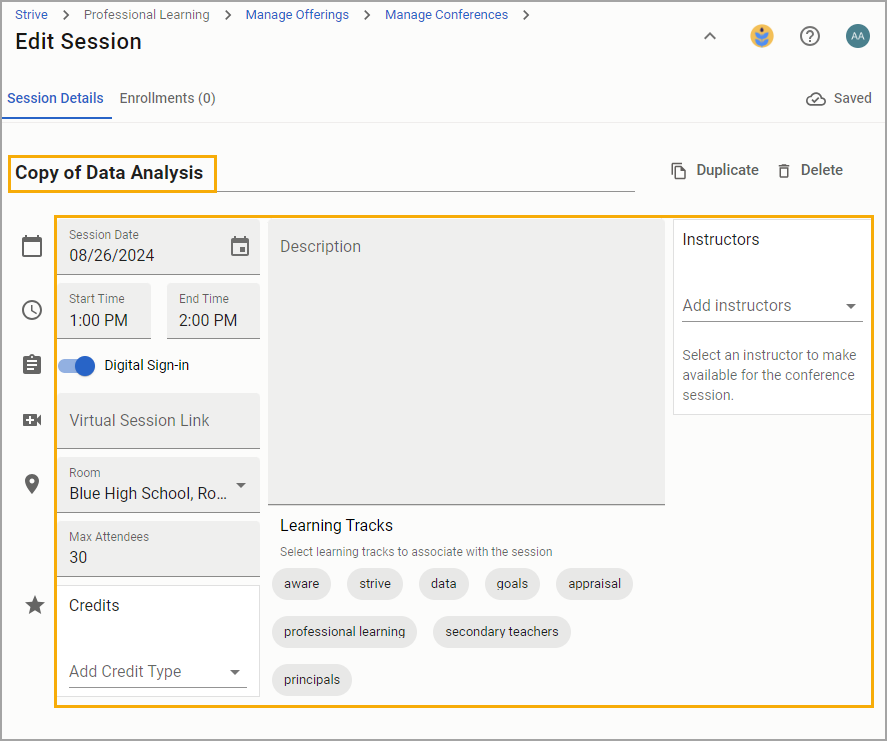Click the star Credits icon
Image resolution: width=887 pixels, height=741 pixels.
point(35,605)
